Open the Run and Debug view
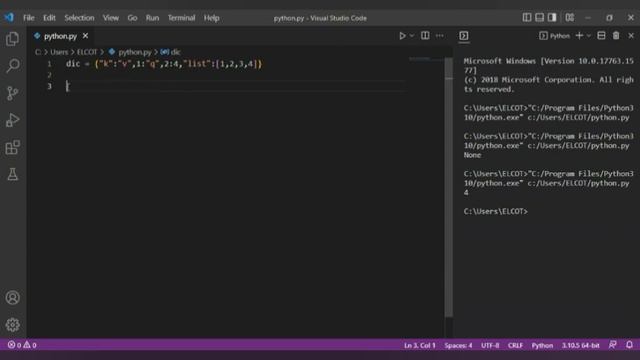This screenshot has width=640, height=360. click(13, 120)
